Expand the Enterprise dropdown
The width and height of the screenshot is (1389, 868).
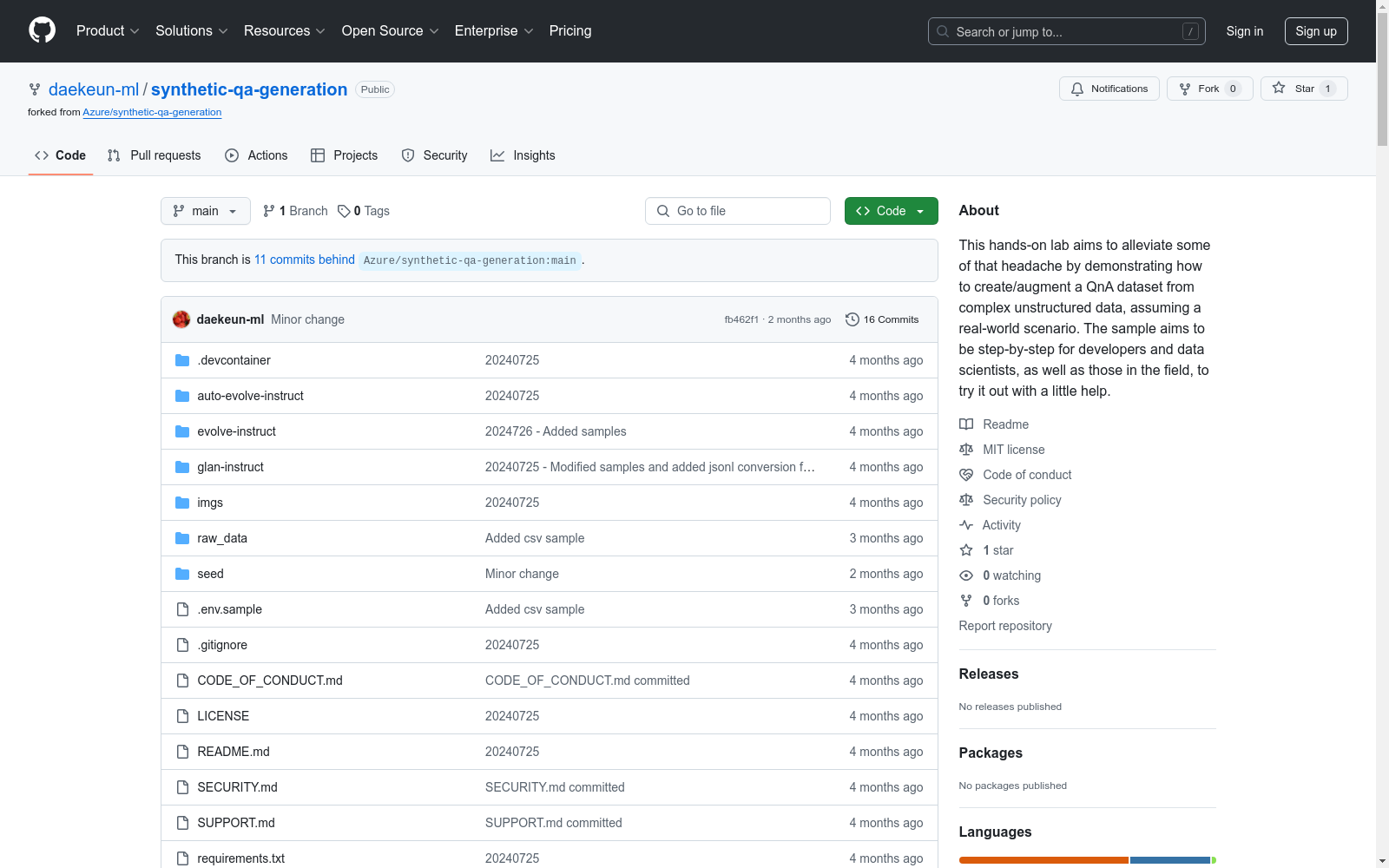494,31
